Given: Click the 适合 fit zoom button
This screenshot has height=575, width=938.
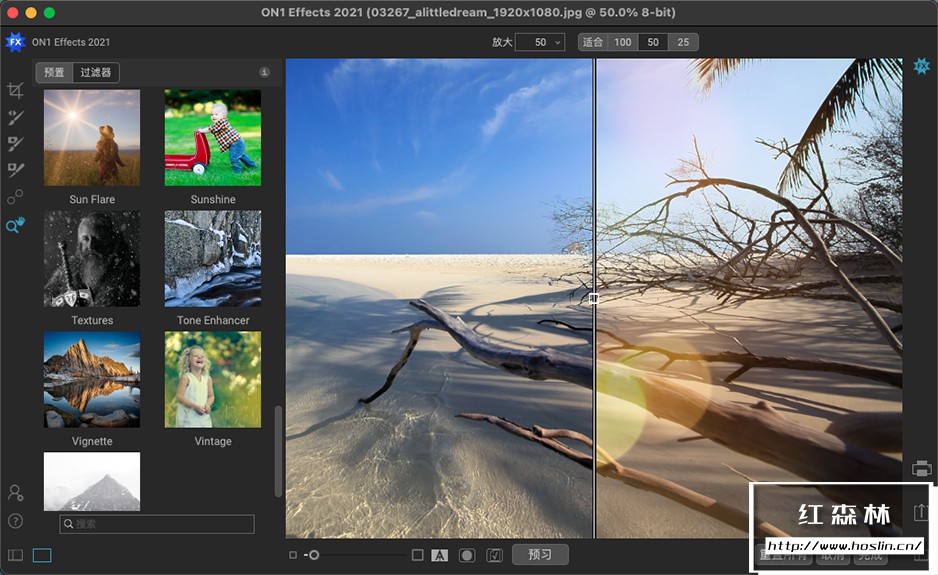Looking at the screenshot, I should tap(593, 42).
